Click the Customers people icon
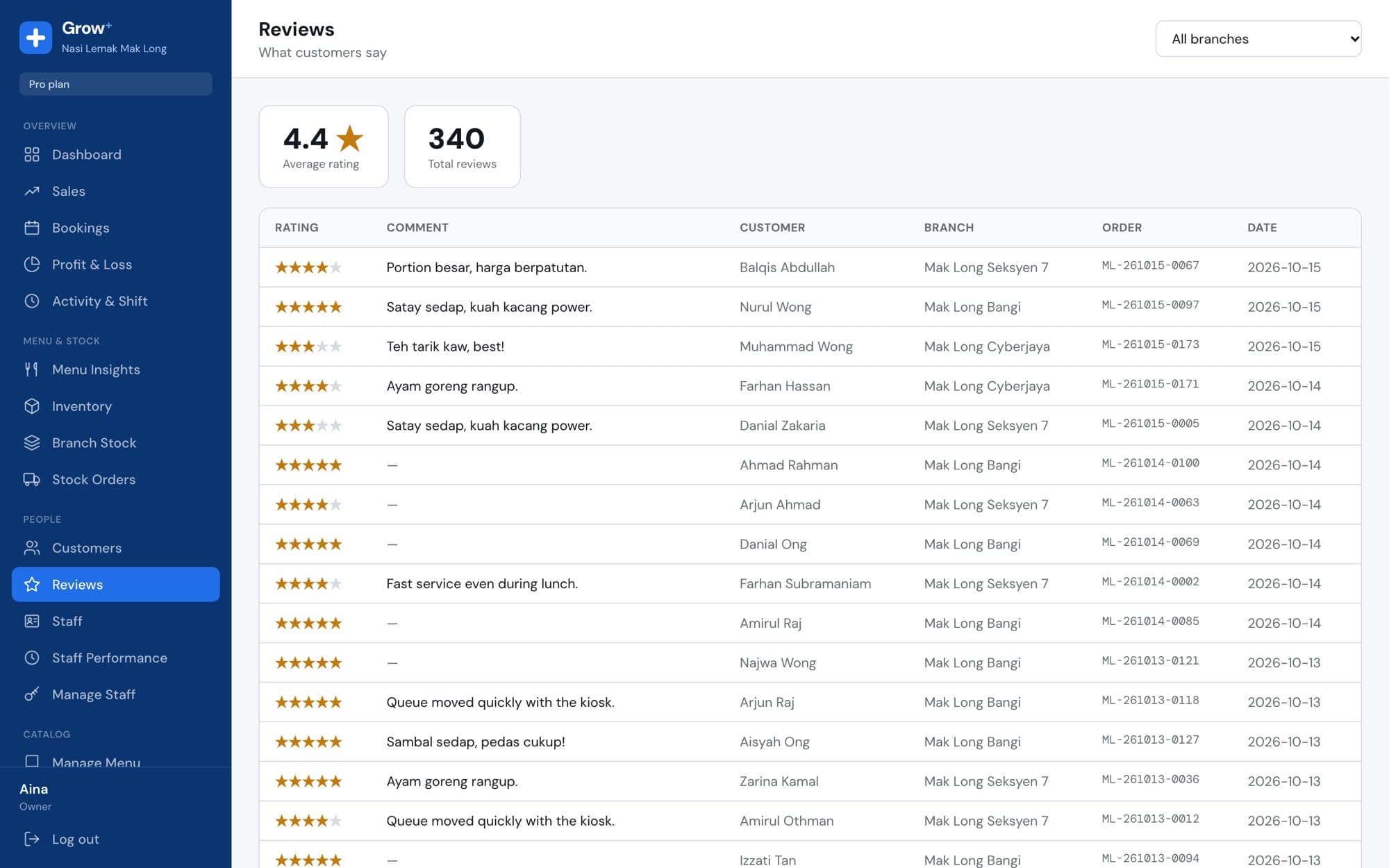This screenshot has width=1389, height=868. pos(32,548)
